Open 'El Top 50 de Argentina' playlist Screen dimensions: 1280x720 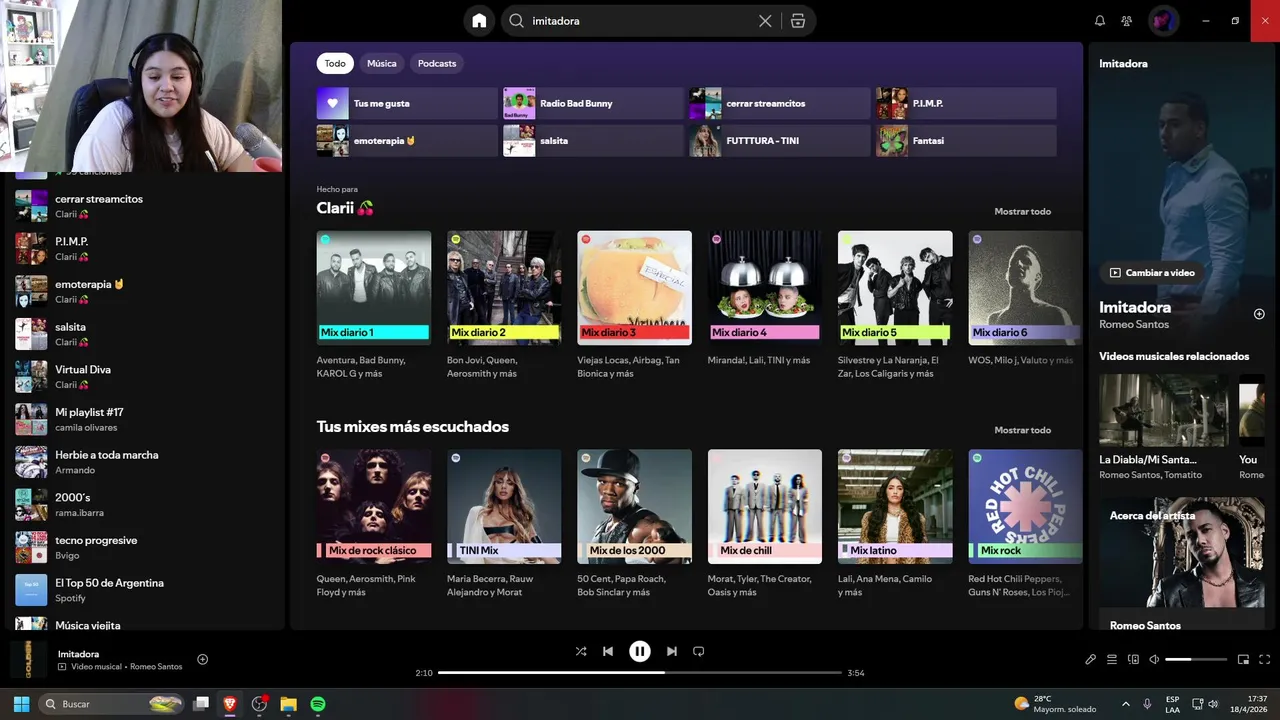tap(146, 590)
